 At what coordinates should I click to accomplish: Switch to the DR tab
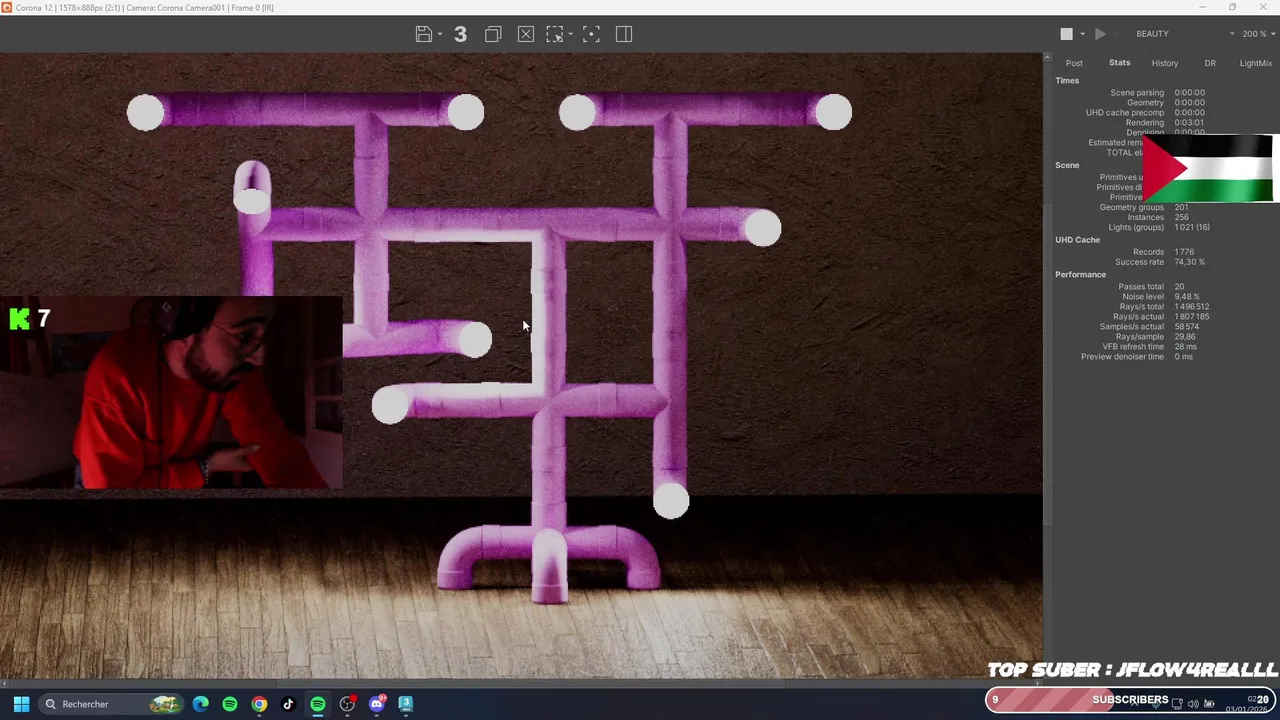coord(1210,63)
